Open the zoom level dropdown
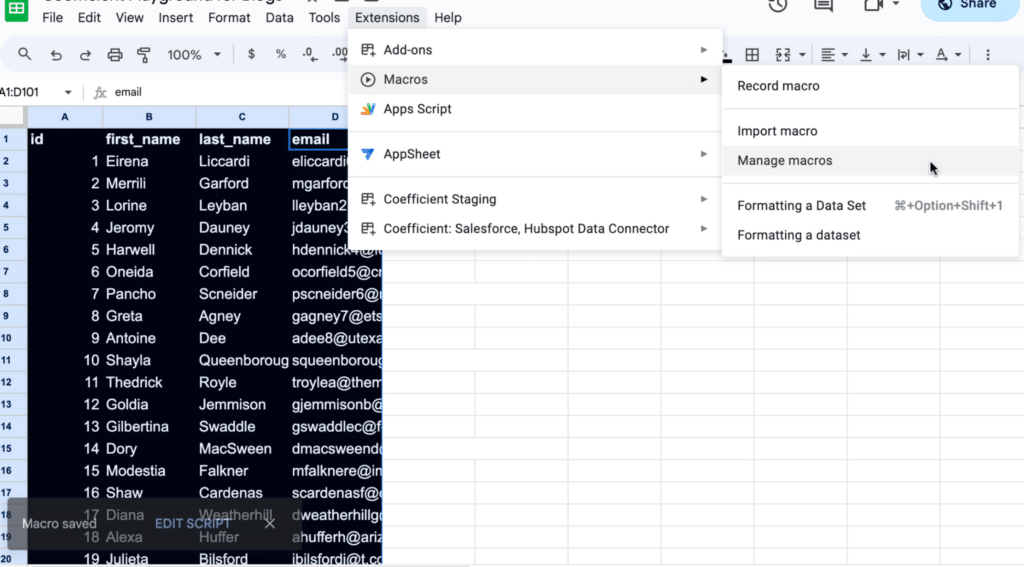The width and height of the screenshot is (1024, 567). tap(194, 55)
